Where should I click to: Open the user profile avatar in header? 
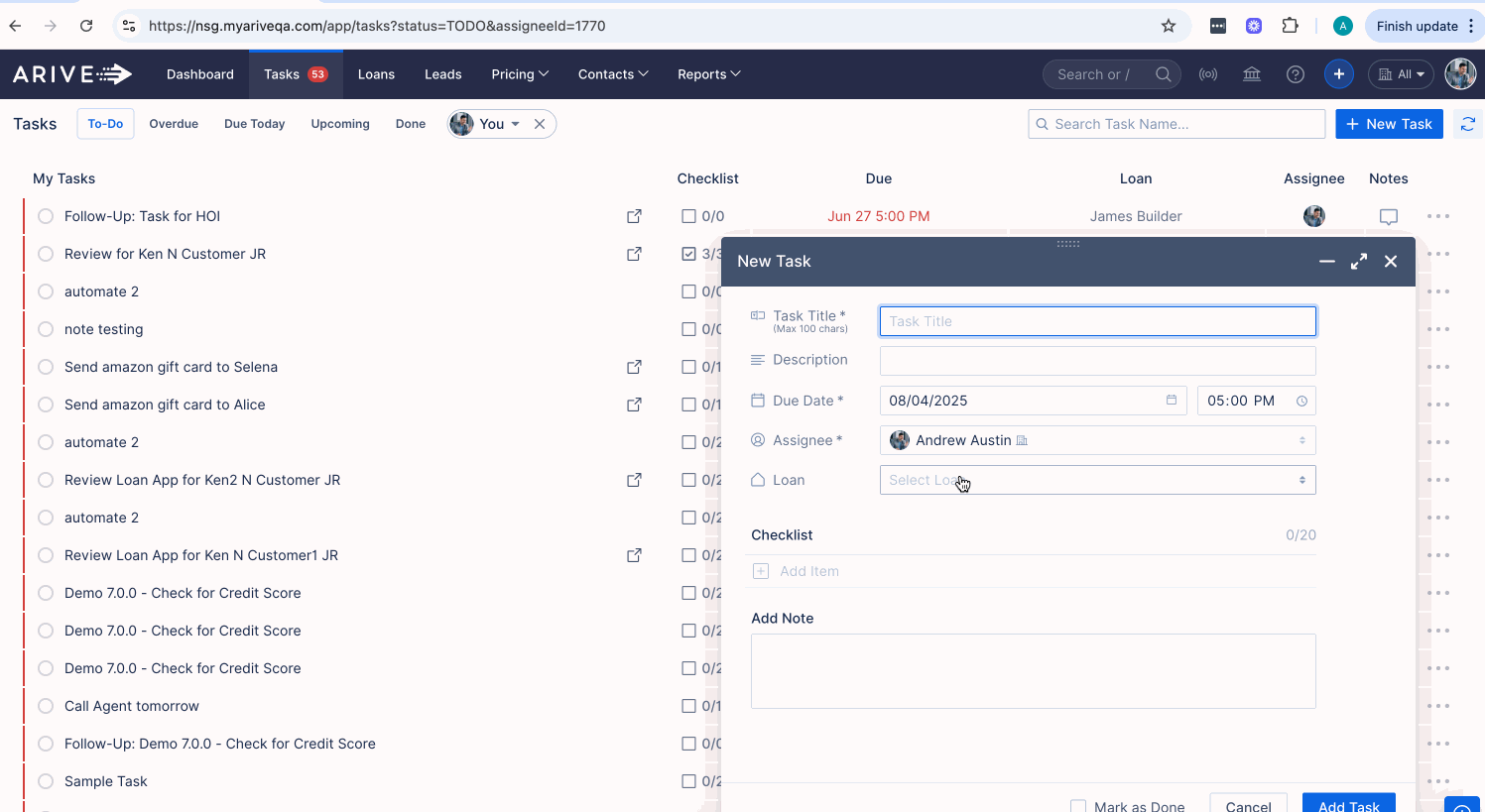coord(1460,74)
